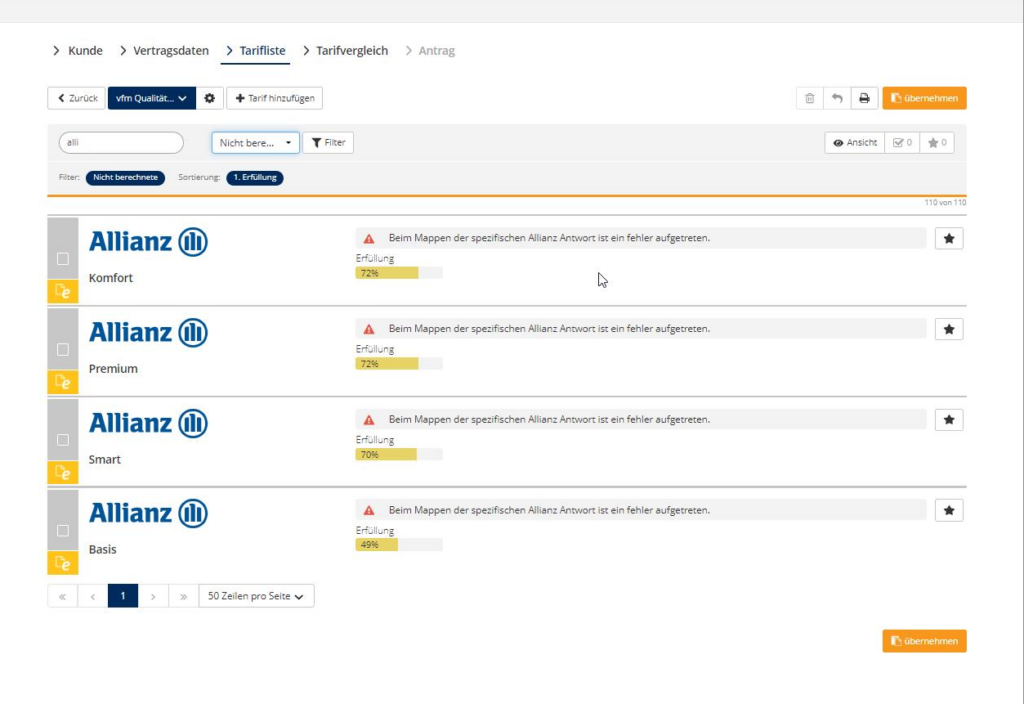The image size is (1024, 704).
Task: Open yellow document icon for Smart tariff
Action: pyautogui.click(x=63, y=472)
